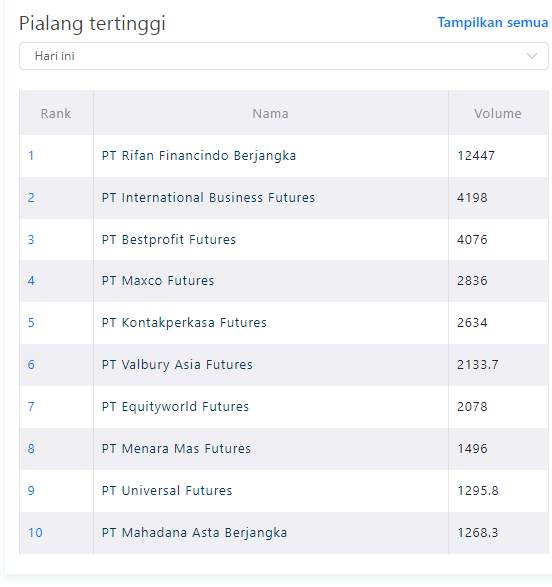552x587 pixels.
Task: Open the Hari ini period dropdown
Action: (x=284, y=56)
